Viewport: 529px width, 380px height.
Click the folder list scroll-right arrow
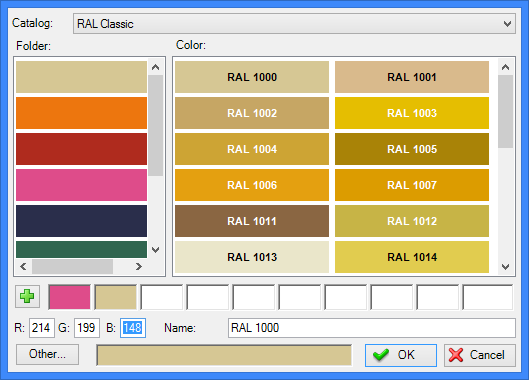pos(139,267)
